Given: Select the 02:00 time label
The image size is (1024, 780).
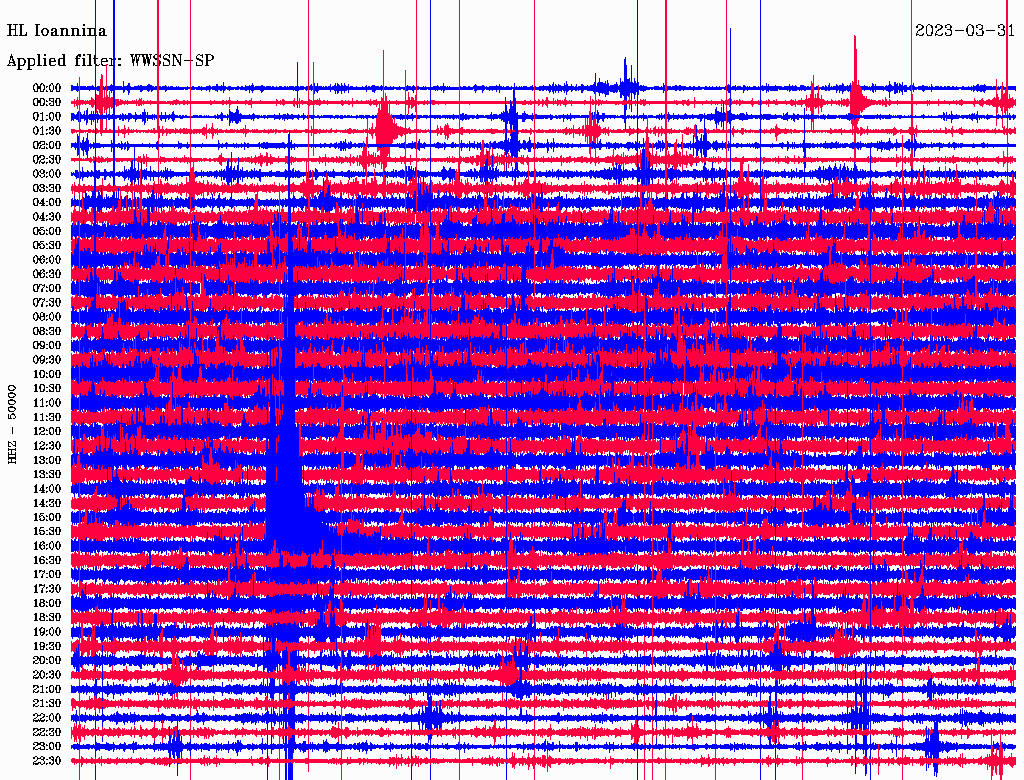Looking at the screenshot, I should pos(47,145).
